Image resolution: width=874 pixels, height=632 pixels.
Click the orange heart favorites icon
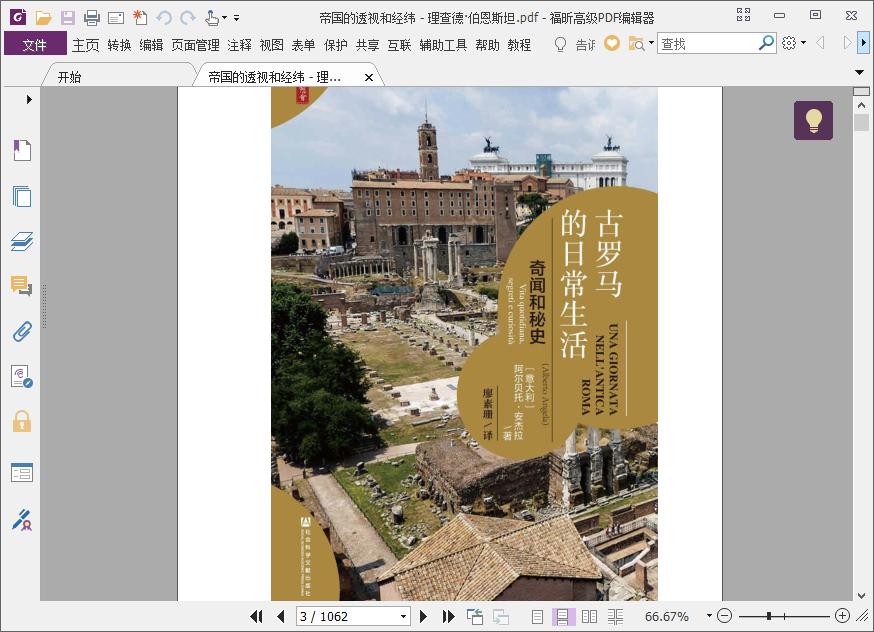(x=612, y=43)
